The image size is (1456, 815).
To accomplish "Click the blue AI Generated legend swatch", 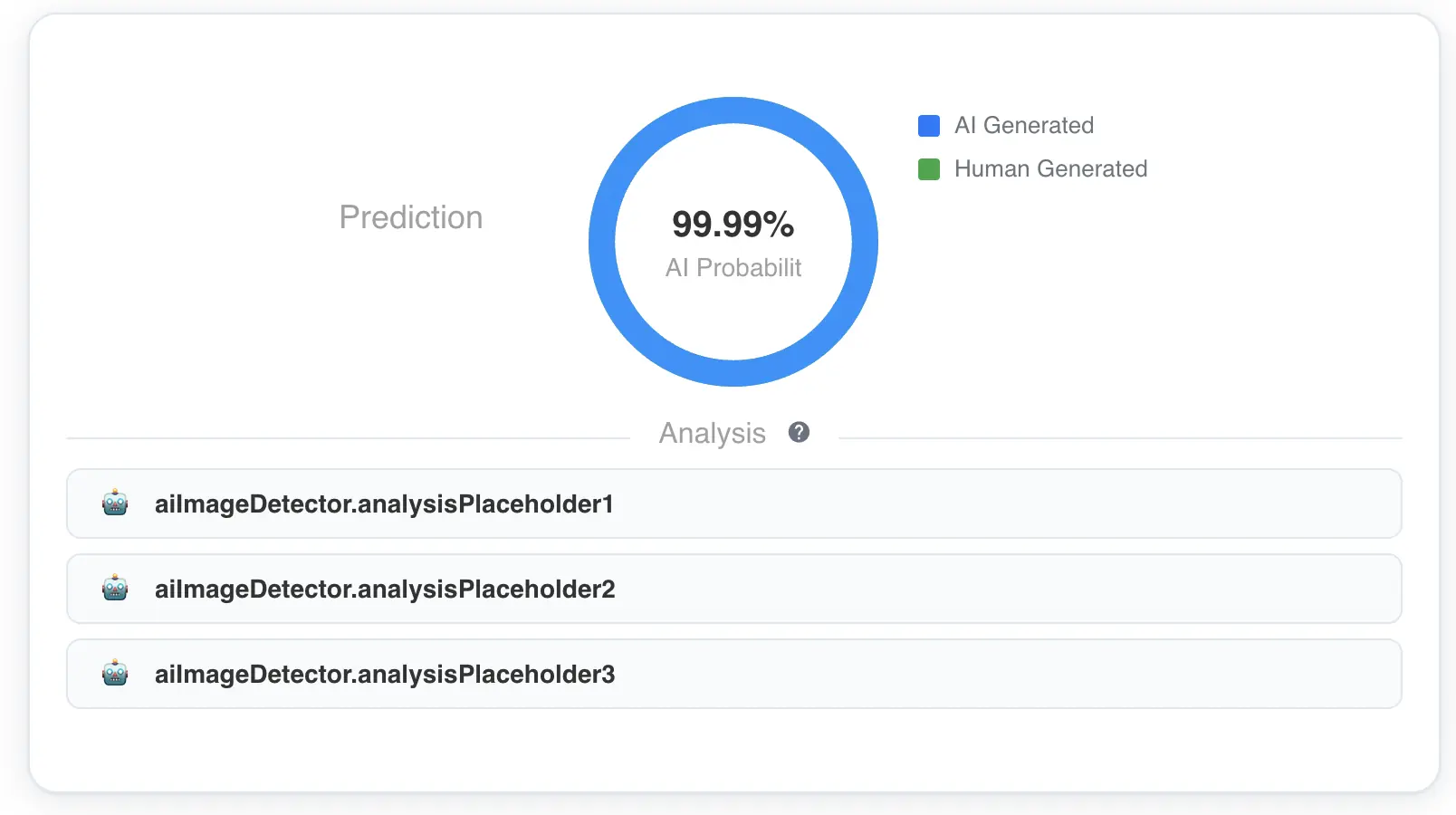I will pyautogui.click(x=929, y=126).
